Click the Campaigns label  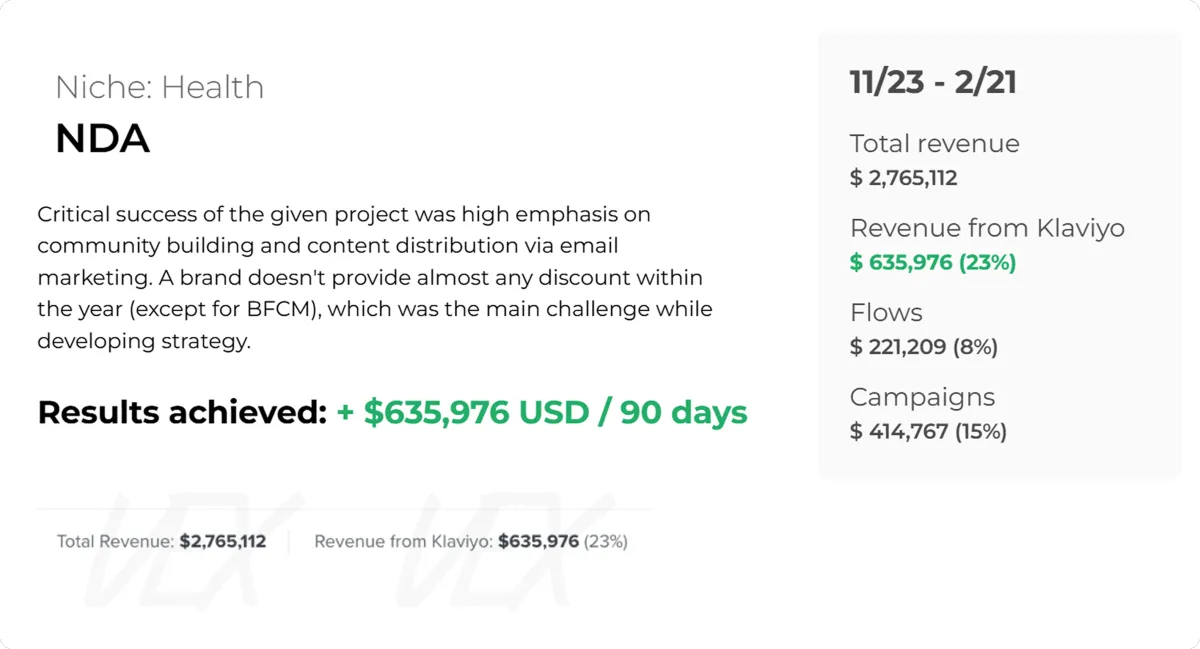[x=922, y=397]
